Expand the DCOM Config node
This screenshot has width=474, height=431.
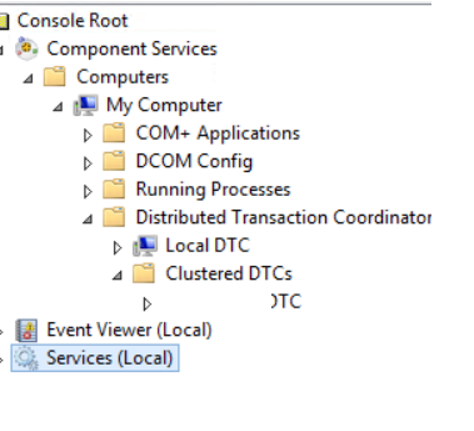[88, 163]
